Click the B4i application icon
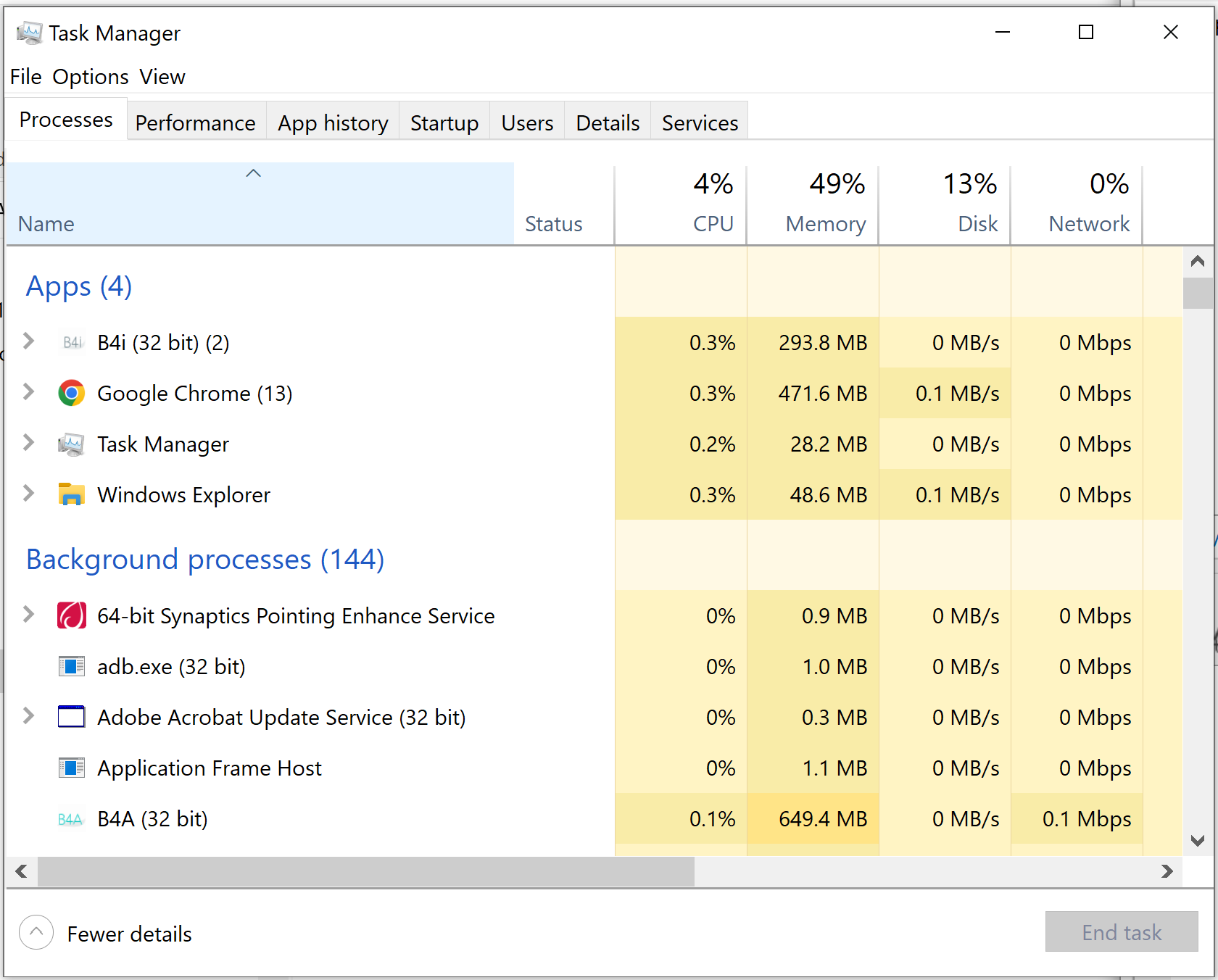 point(72,342)
